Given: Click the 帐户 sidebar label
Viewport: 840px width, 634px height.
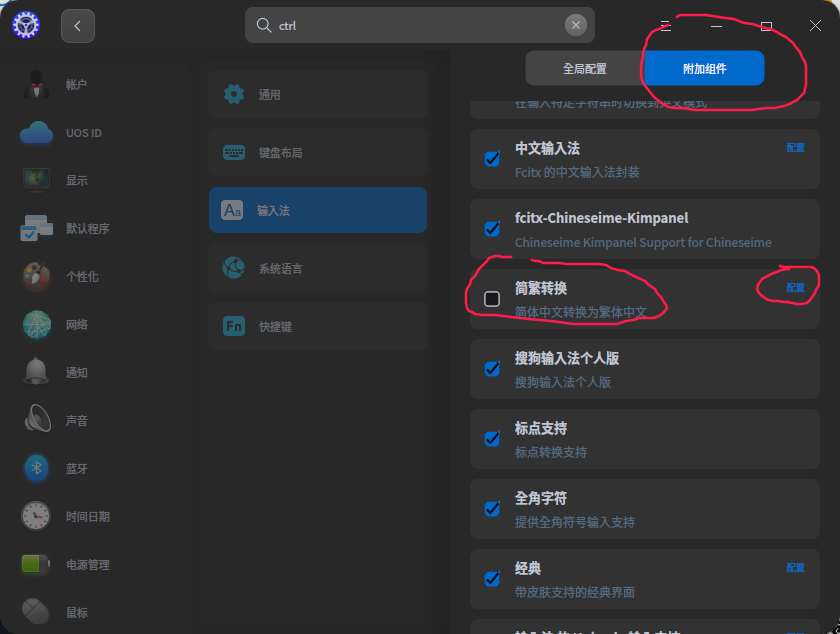Looking at the screenshot, I should [76, 85].
